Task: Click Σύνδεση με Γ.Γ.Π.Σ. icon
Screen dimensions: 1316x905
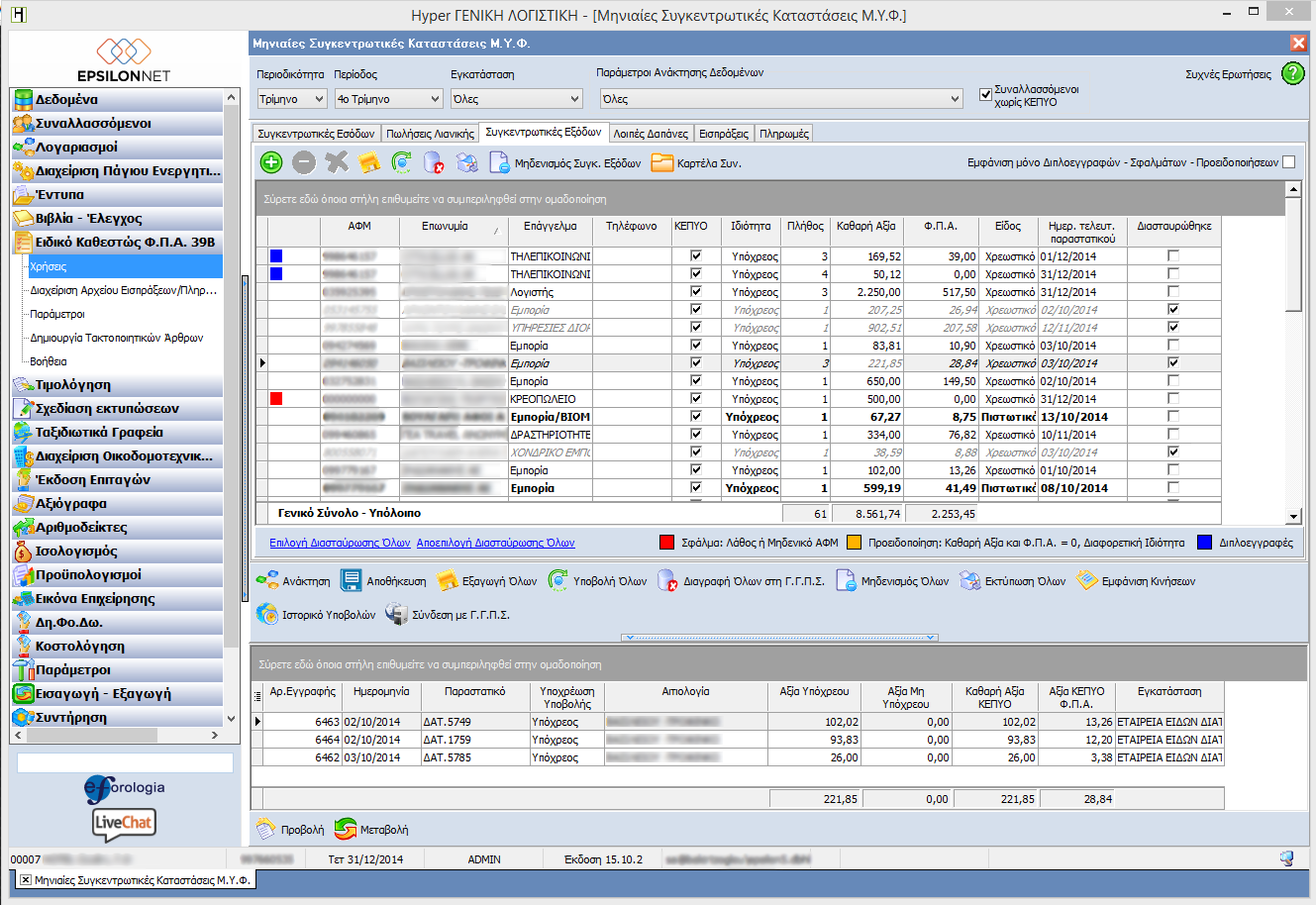Action: pyautogui.click(x=396, y=615)
